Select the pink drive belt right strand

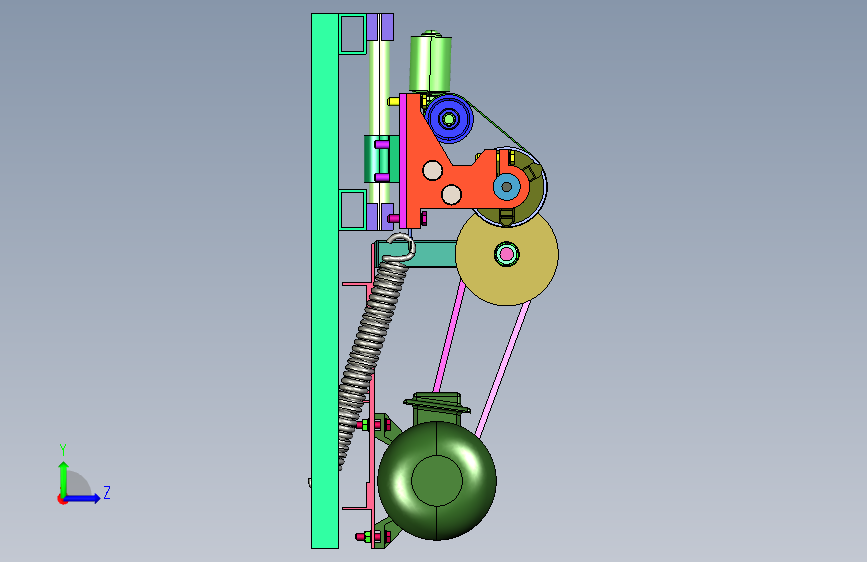point(503,367)
